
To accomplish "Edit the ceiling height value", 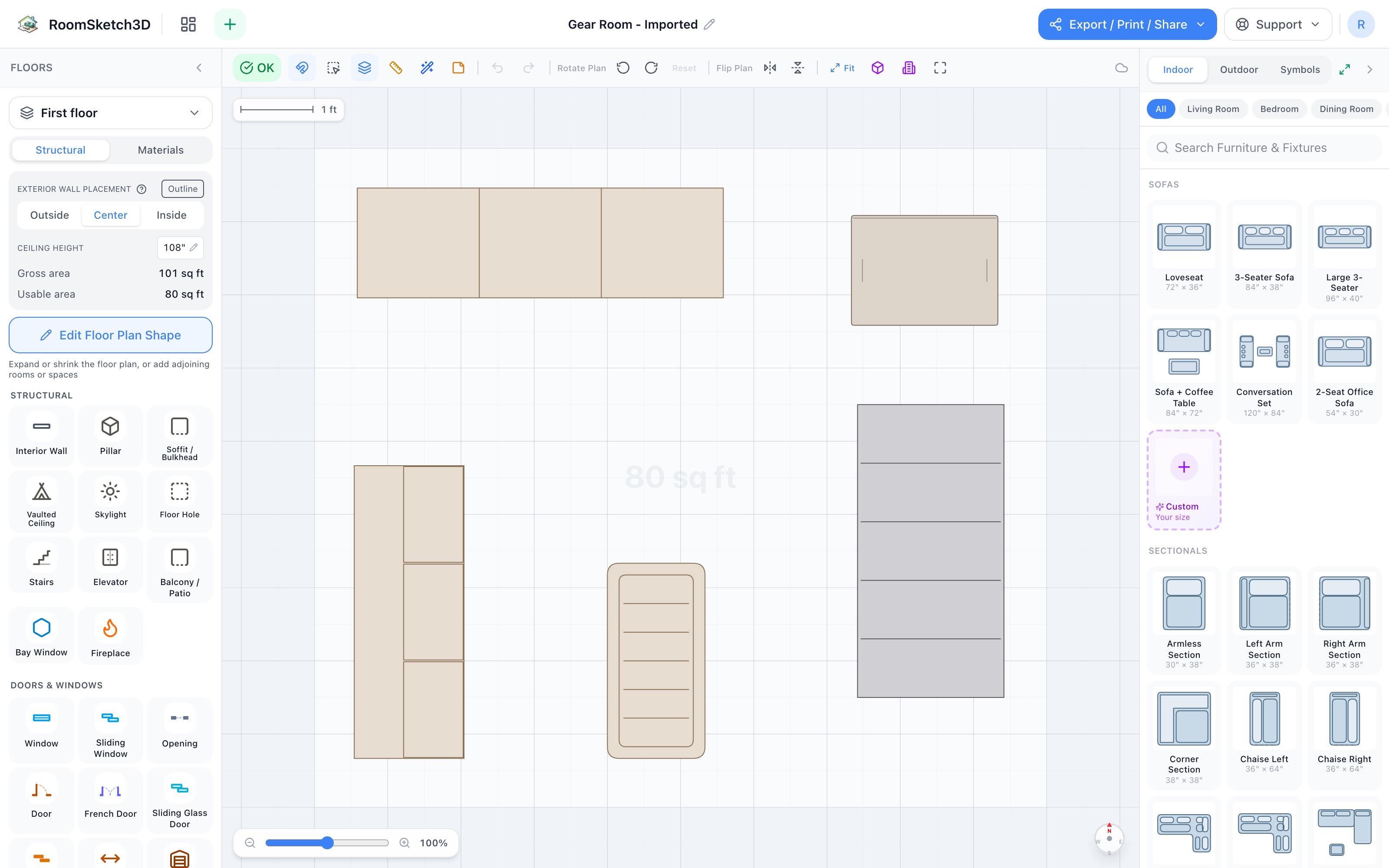I will coord(180,247).
